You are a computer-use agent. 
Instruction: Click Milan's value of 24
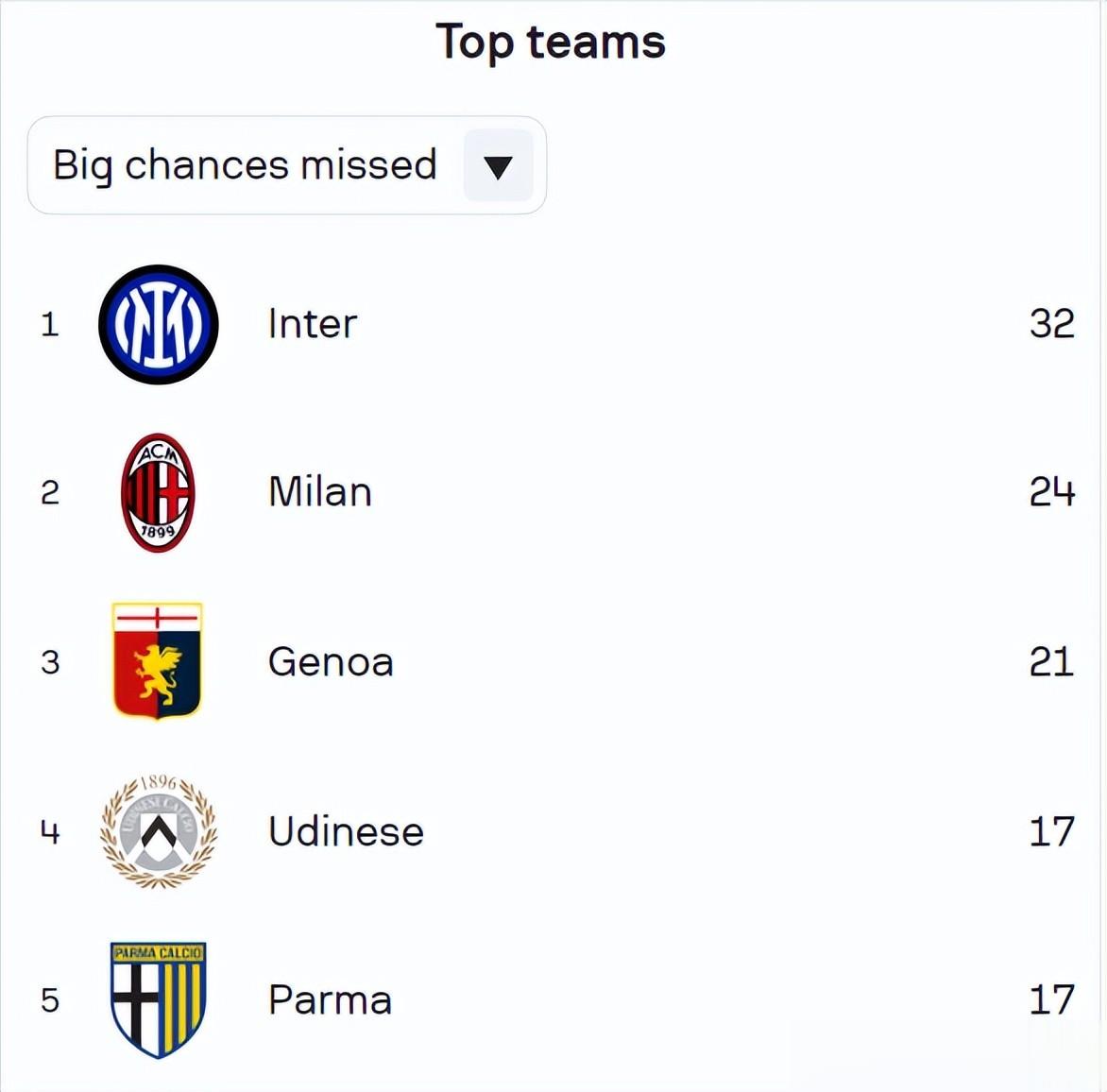click(1051, 492)
